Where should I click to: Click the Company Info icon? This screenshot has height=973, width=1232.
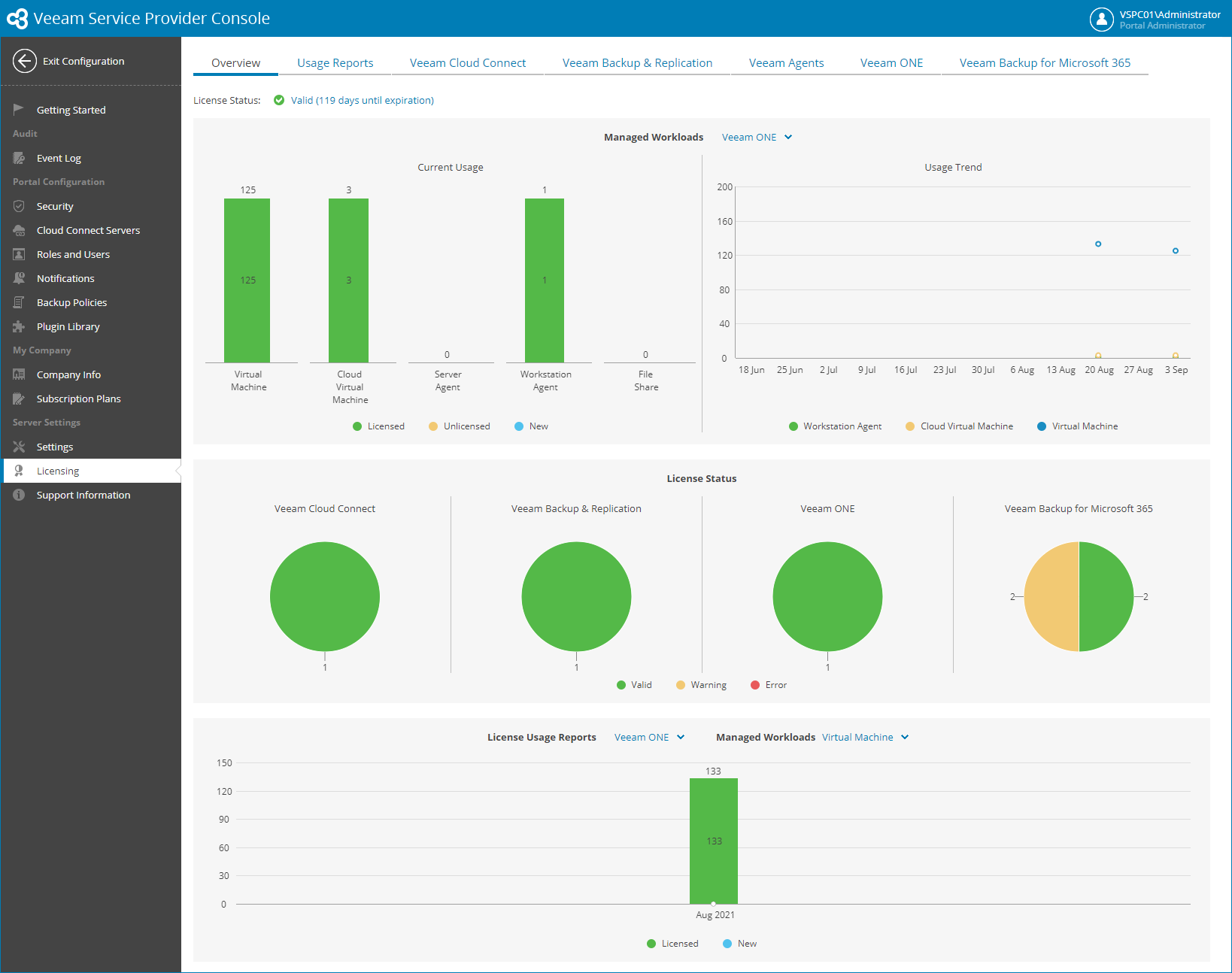[19, 374]
